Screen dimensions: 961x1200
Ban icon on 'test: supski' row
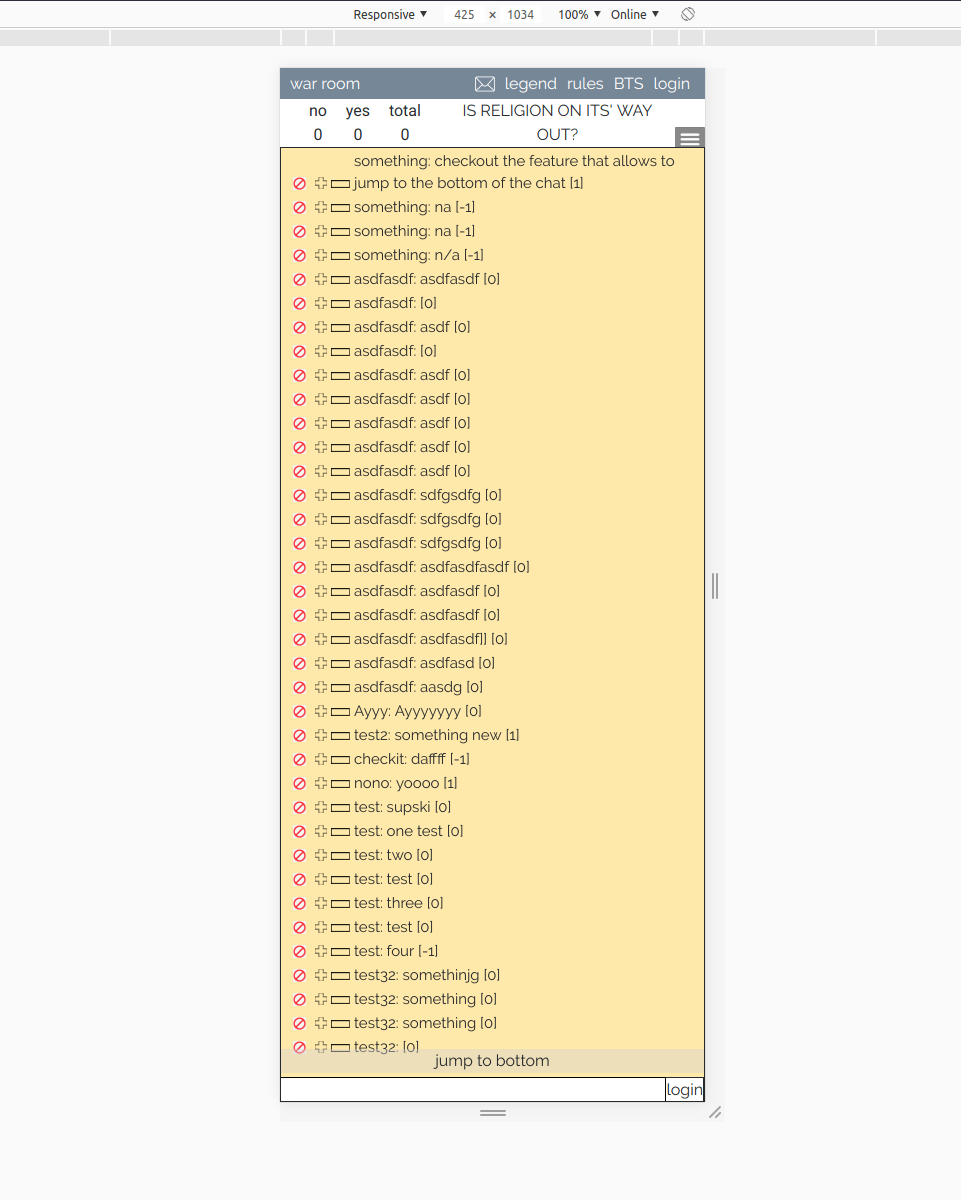coord(299,808)
